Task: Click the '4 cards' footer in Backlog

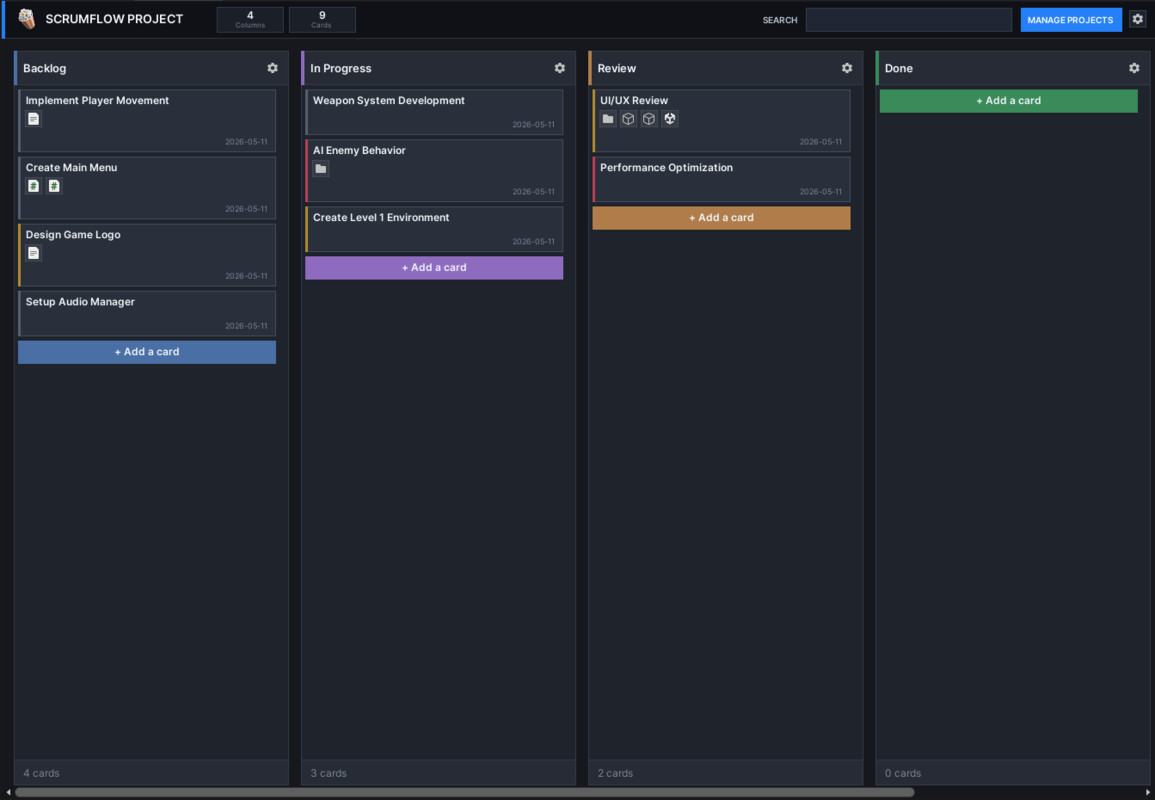Action: point(41,773)
